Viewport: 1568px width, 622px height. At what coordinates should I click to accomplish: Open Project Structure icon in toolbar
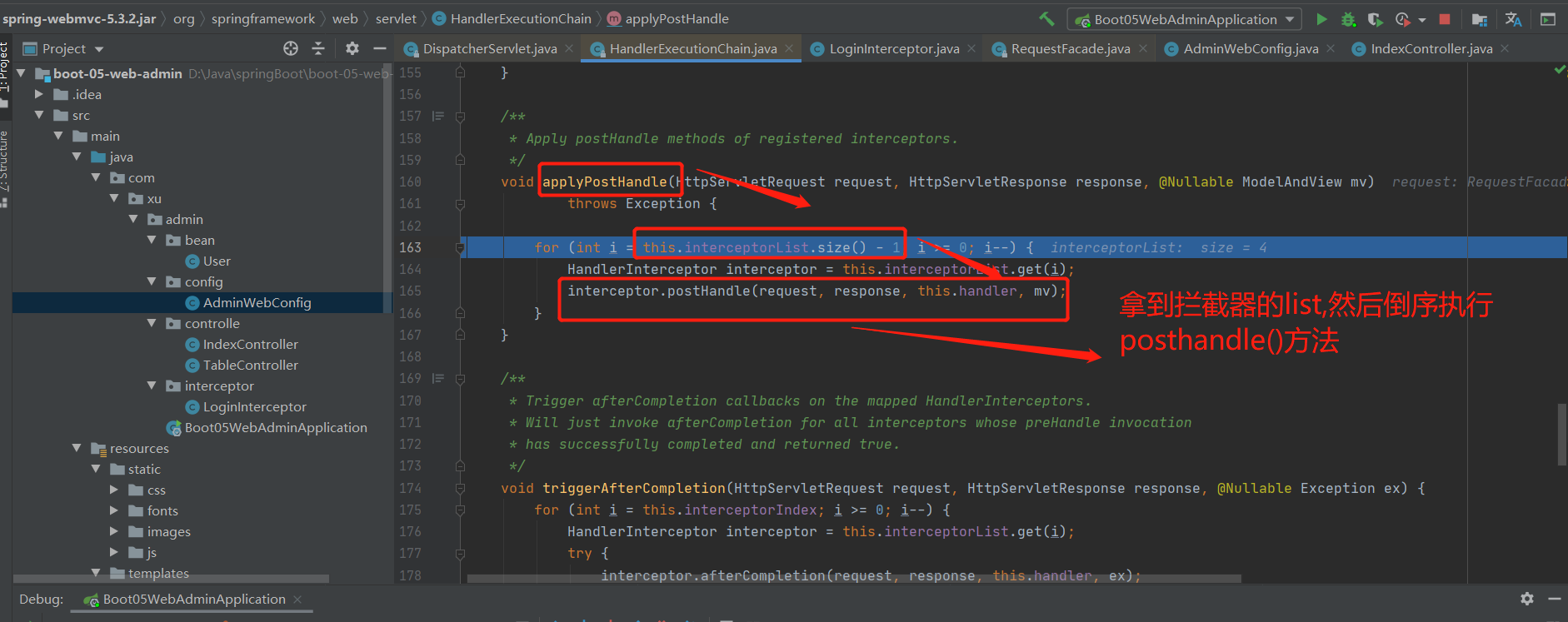[1480, 19]
